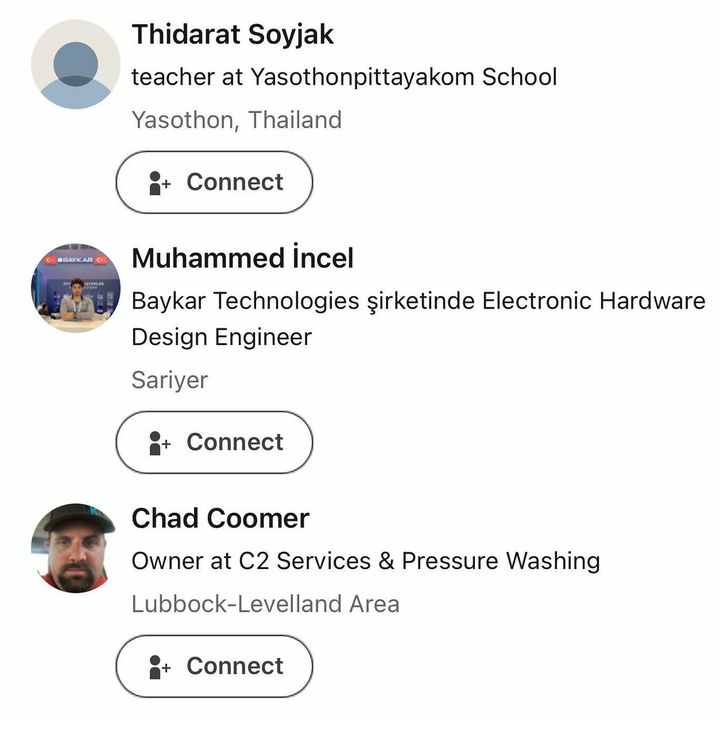Connect with Thidarat Soyjak
720x731 pixels.
pos(214,182)
